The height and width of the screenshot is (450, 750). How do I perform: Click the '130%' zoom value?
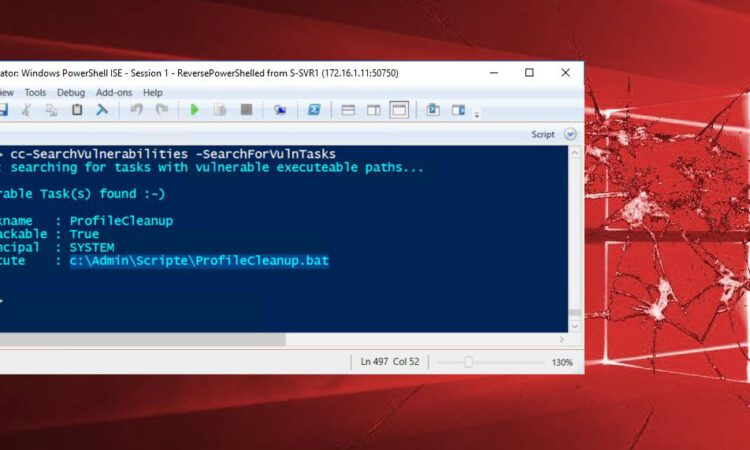coord(562,362)
